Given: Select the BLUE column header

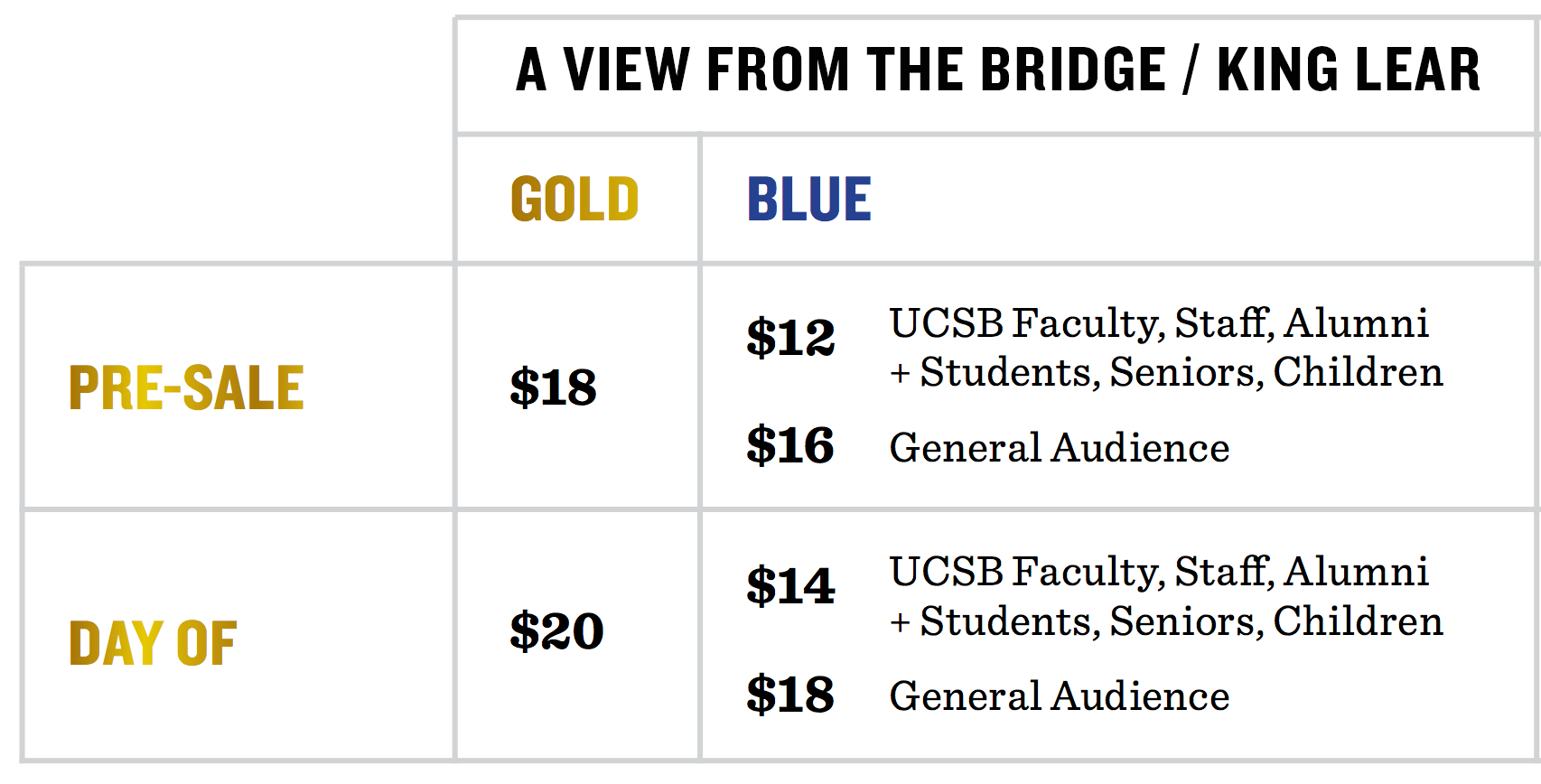Looking at the screenshot, I should tap(809, 200).
